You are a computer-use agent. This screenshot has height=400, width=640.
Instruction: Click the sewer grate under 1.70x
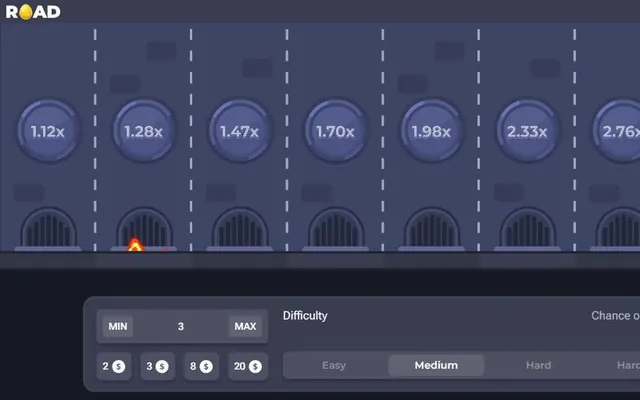[x=336, y=229]
